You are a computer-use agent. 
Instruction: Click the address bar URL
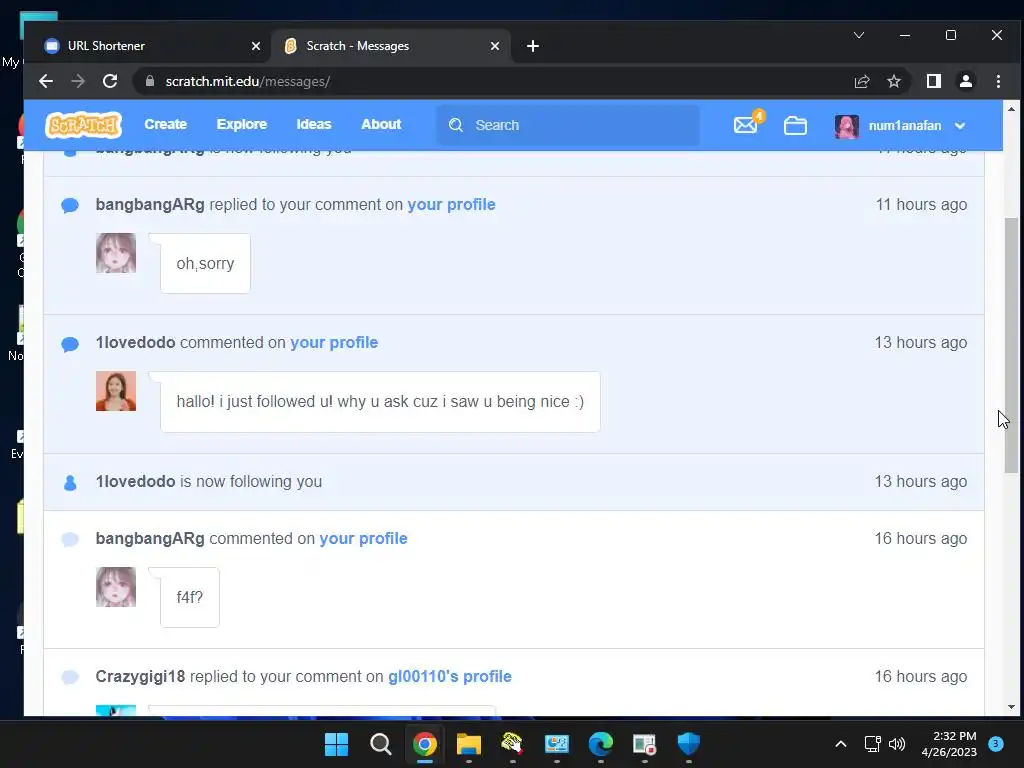tap(248, 81)
